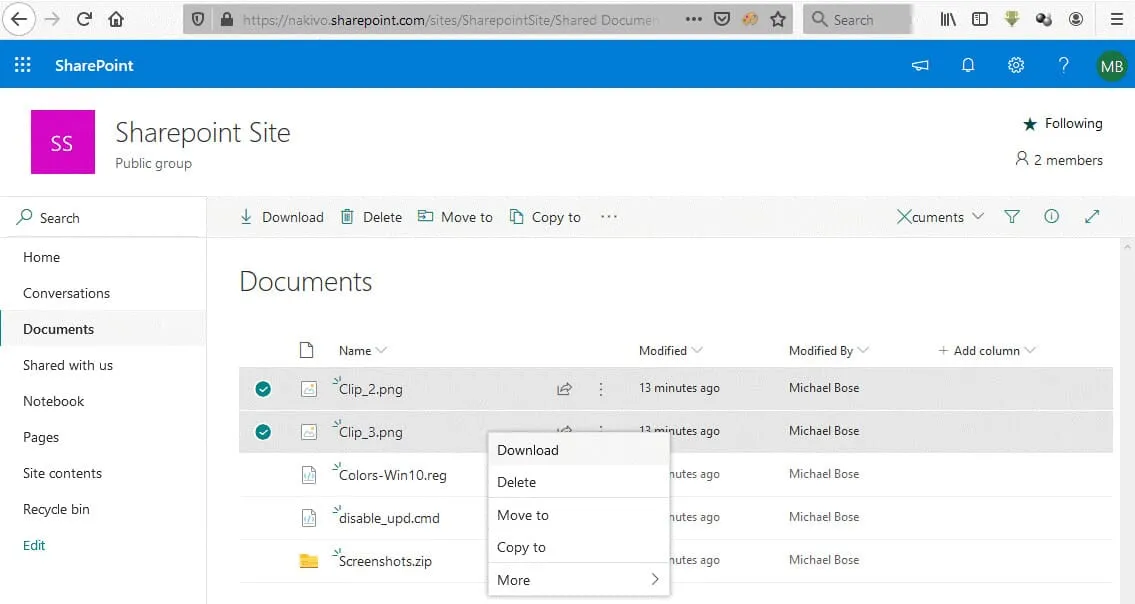Open the settings gear in SharePoint header
1135x604 pixels.
[1016, 65]
